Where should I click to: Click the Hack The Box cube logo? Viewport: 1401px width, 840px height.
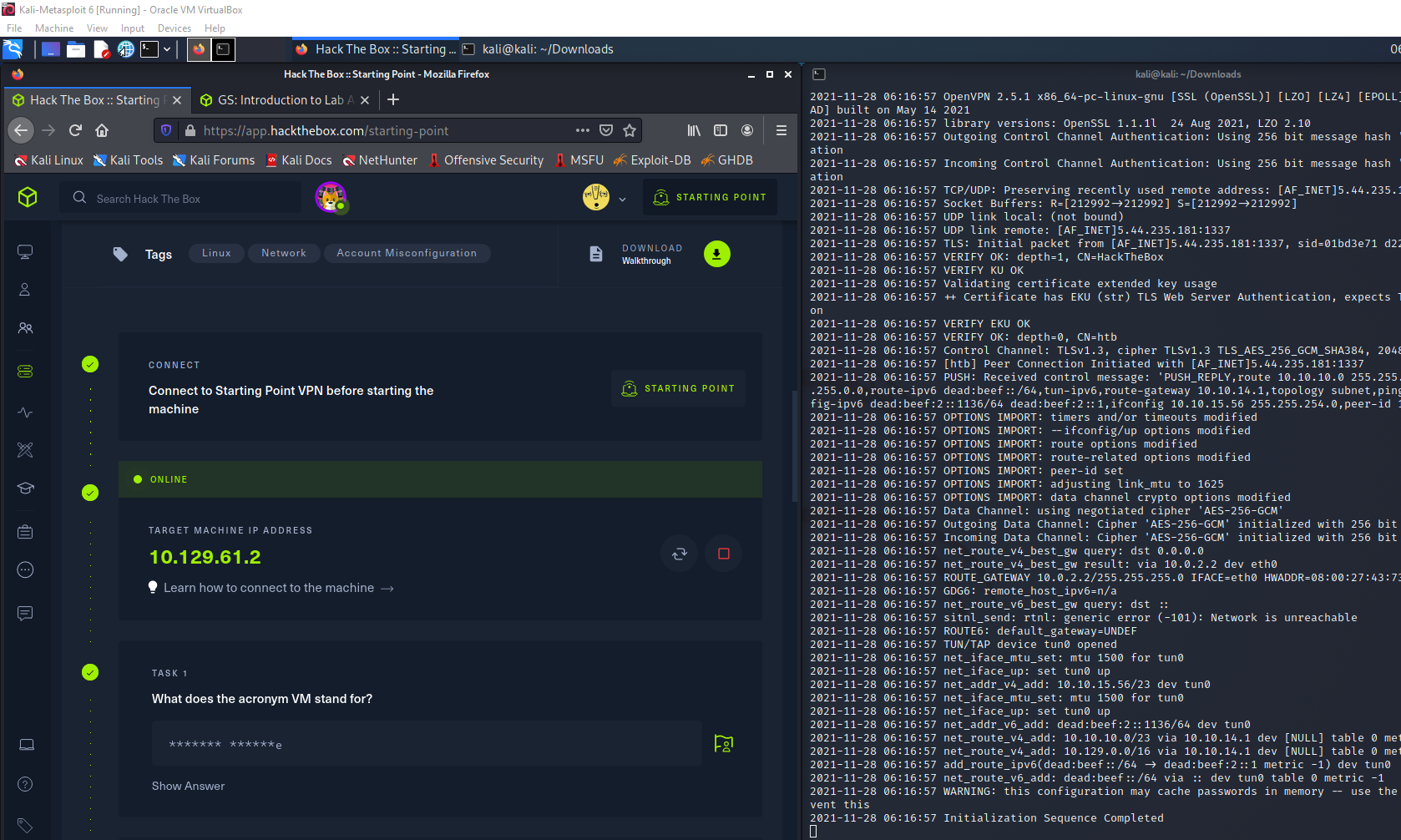(28, 197)
